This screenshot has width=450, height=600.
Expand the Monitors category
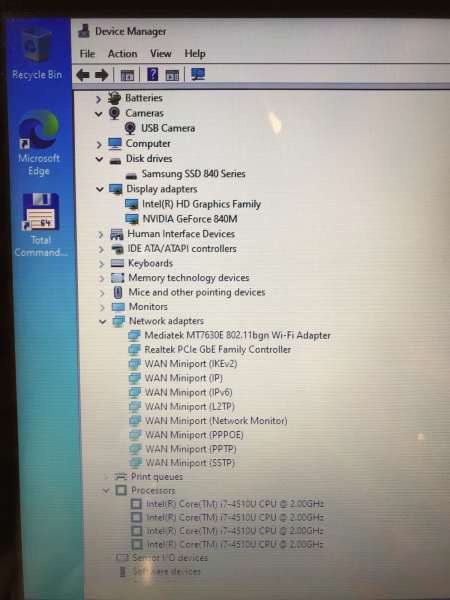102,308
